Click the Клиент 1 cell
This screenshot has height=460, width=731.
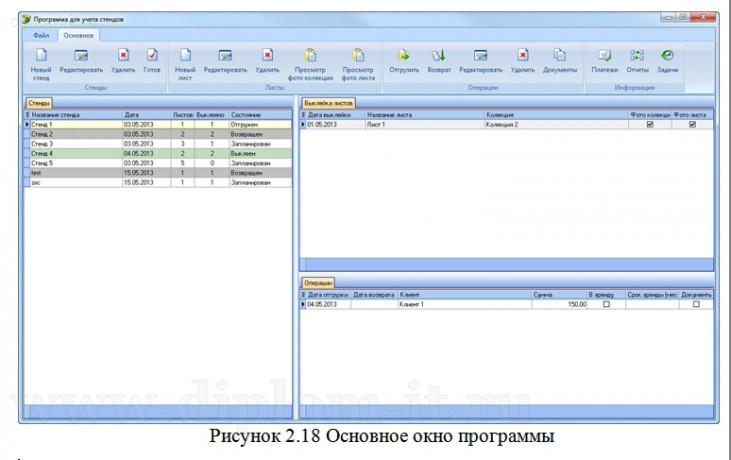(465, 304)
